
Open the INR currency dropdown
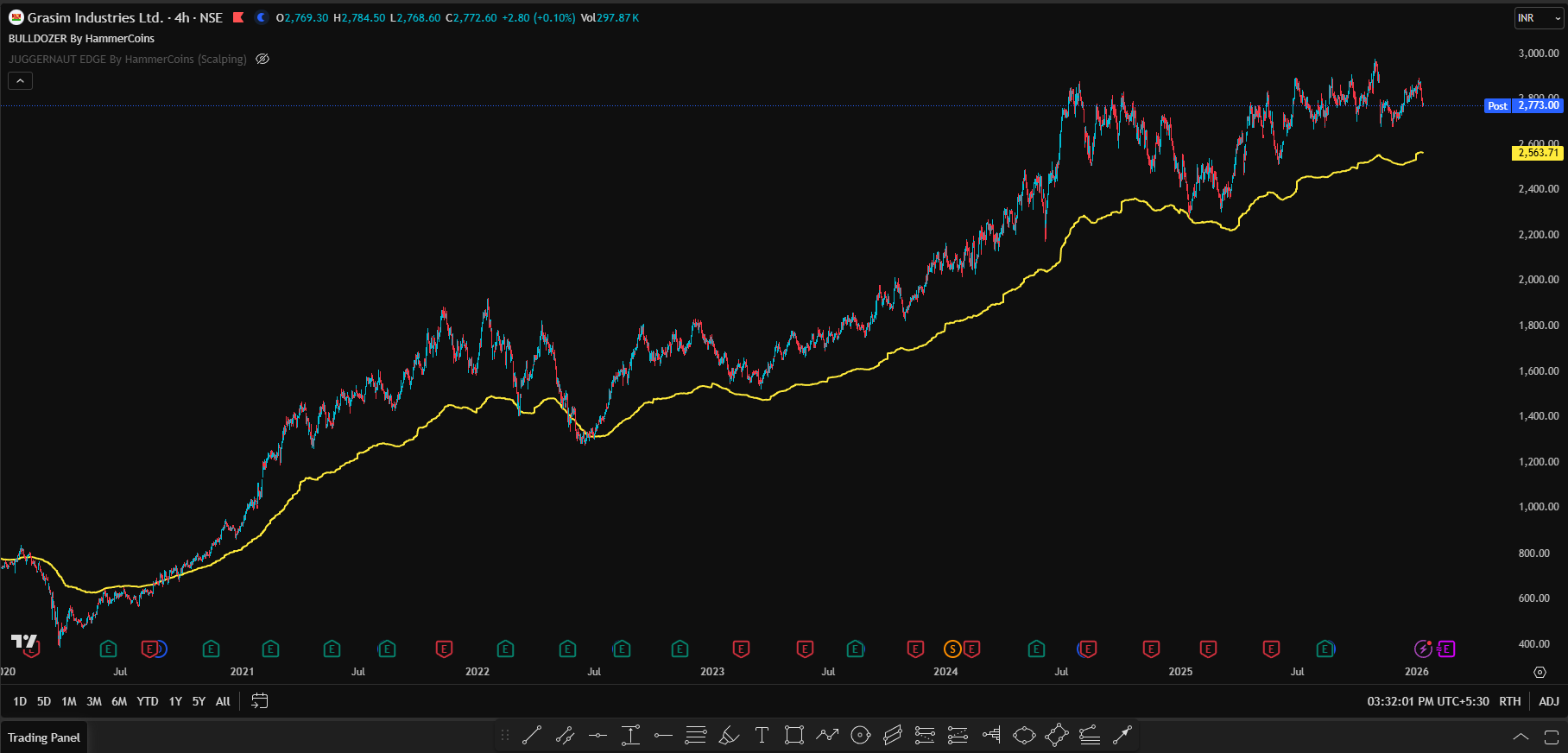pos(1539,18)
